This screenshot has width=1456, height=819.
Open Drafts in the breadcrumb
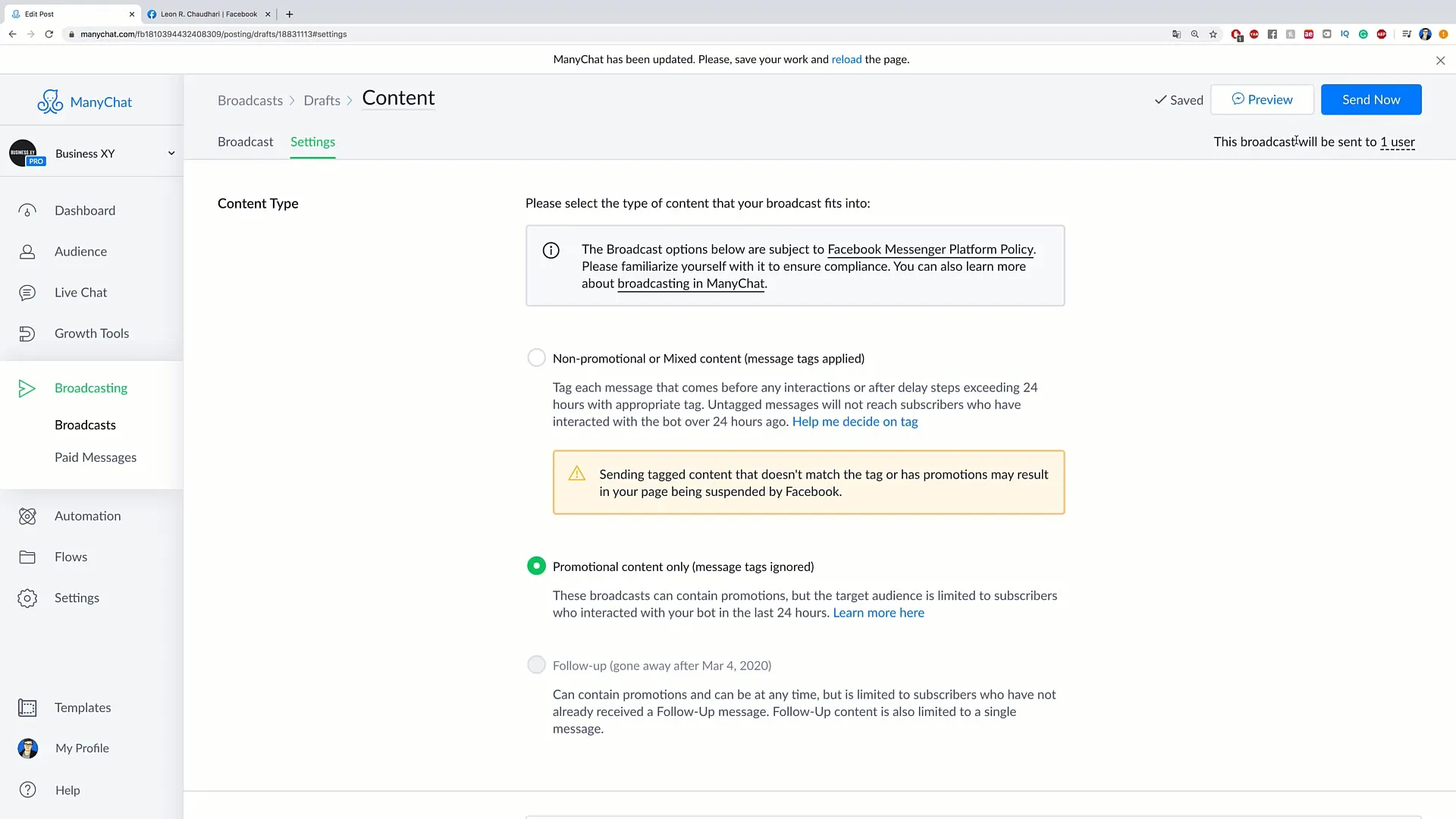pos(322,100)
